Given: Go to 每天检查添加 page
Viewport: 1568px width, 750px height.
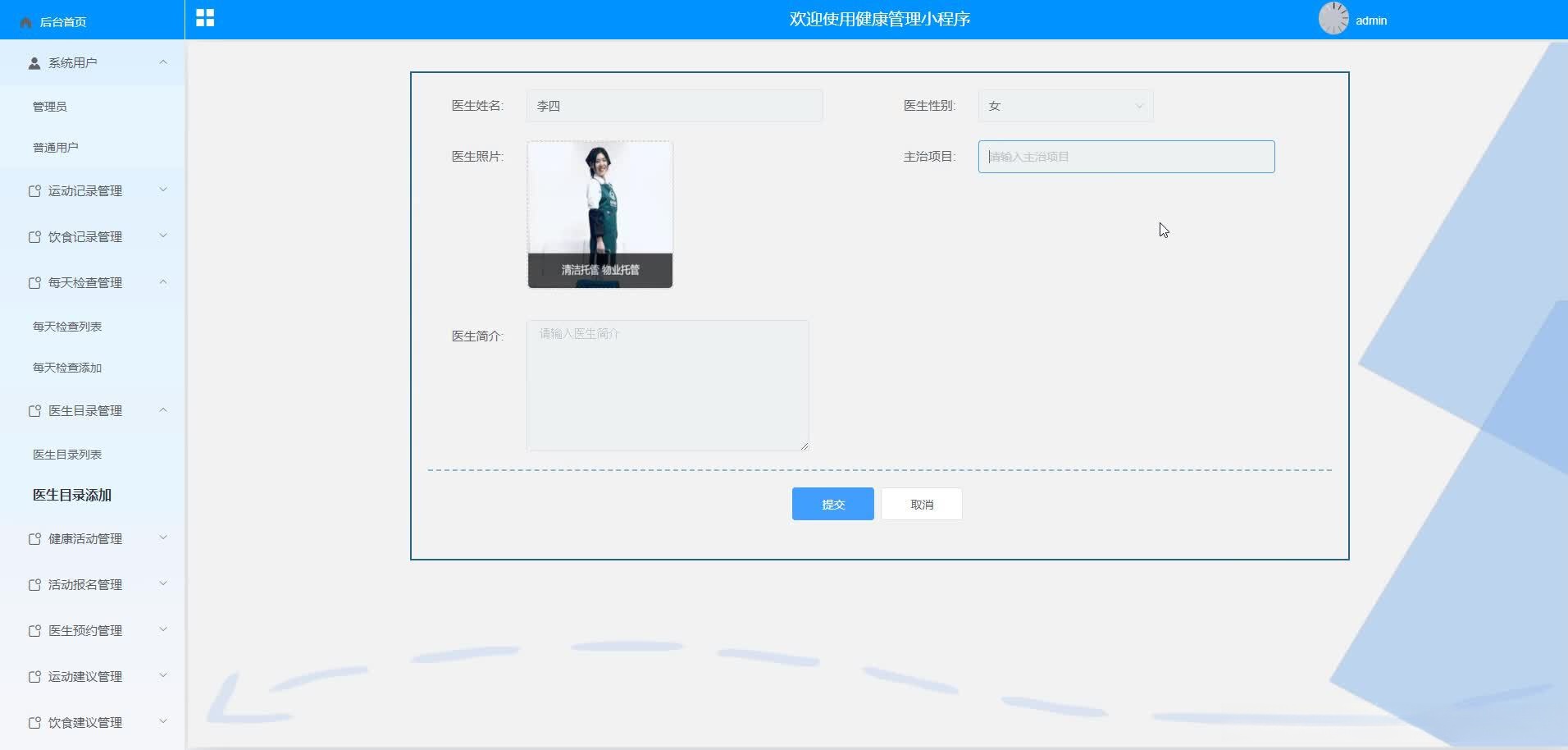Looking at the screenshot, I should [x=66, y=368].
